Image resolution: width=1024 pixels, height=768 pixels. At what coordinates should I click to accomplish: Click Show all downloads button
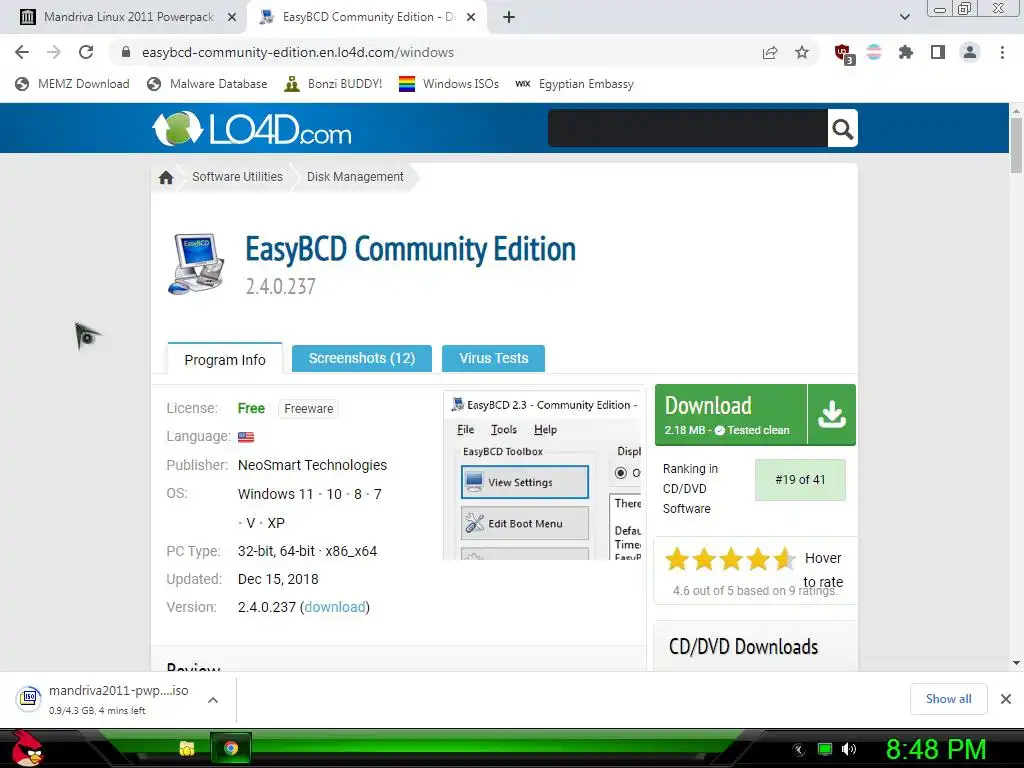tap(948, 699)
